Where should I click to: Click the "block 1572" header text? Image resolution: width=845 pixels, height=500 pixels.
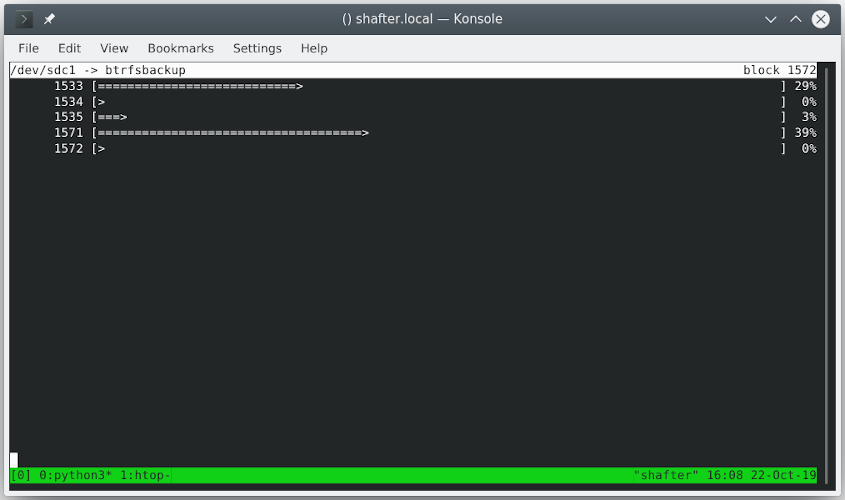780,71
